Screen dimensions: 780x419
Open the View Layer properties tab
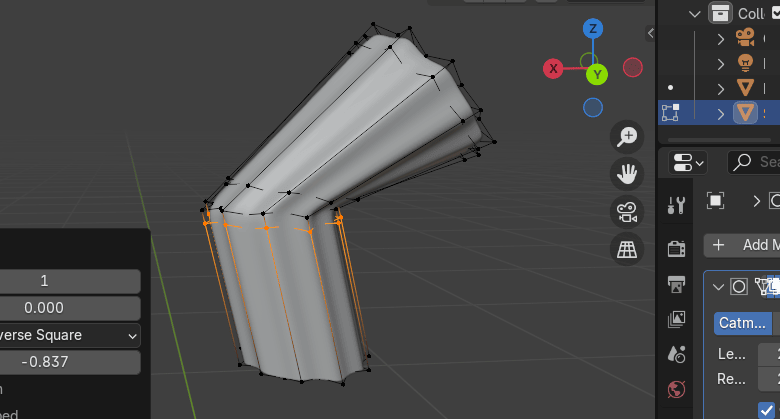click(x=677, y=319)
